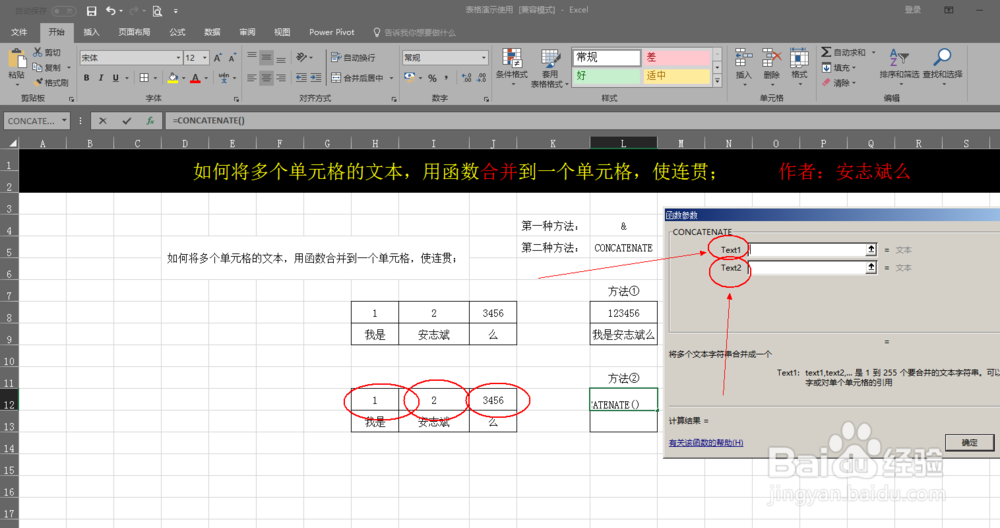The height and width of the screenshot is (528, 1000).
Task: Confirm formula entry with checkmark icon
Action: click(126, 121)
